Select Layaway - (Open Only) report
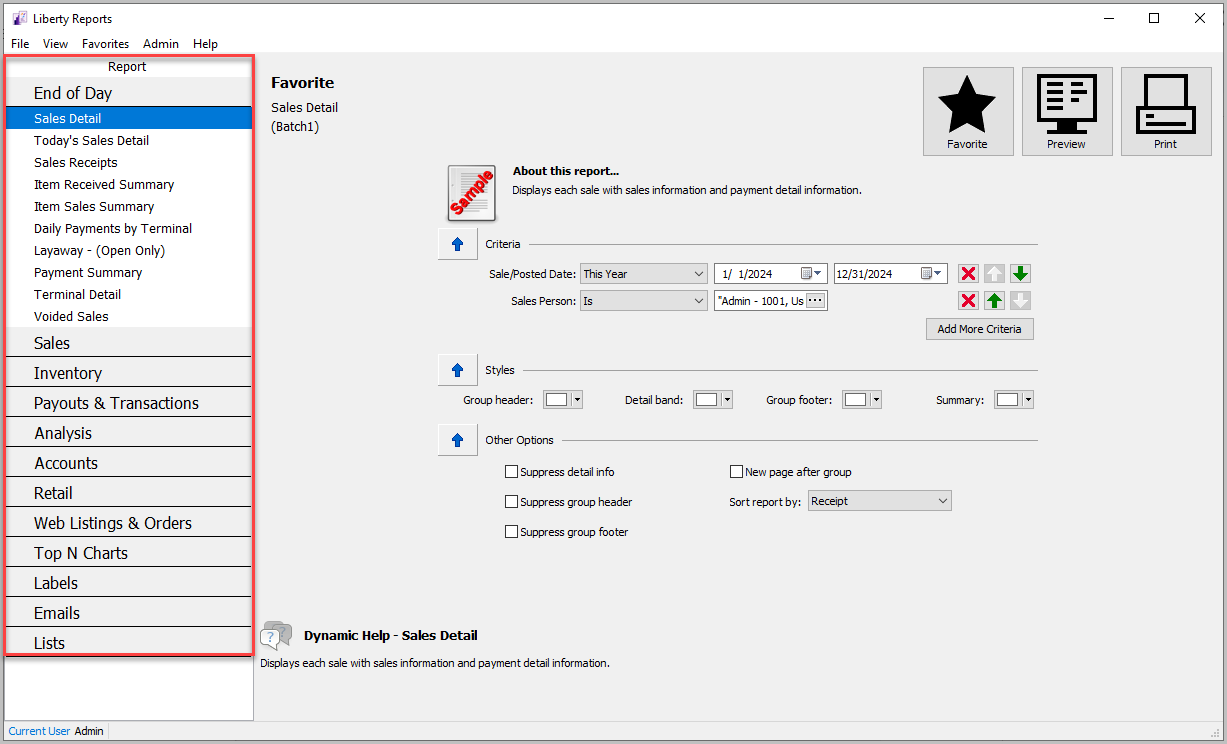Image resolution: width=1227 pixels, height=744 pixels. [128, 250]
